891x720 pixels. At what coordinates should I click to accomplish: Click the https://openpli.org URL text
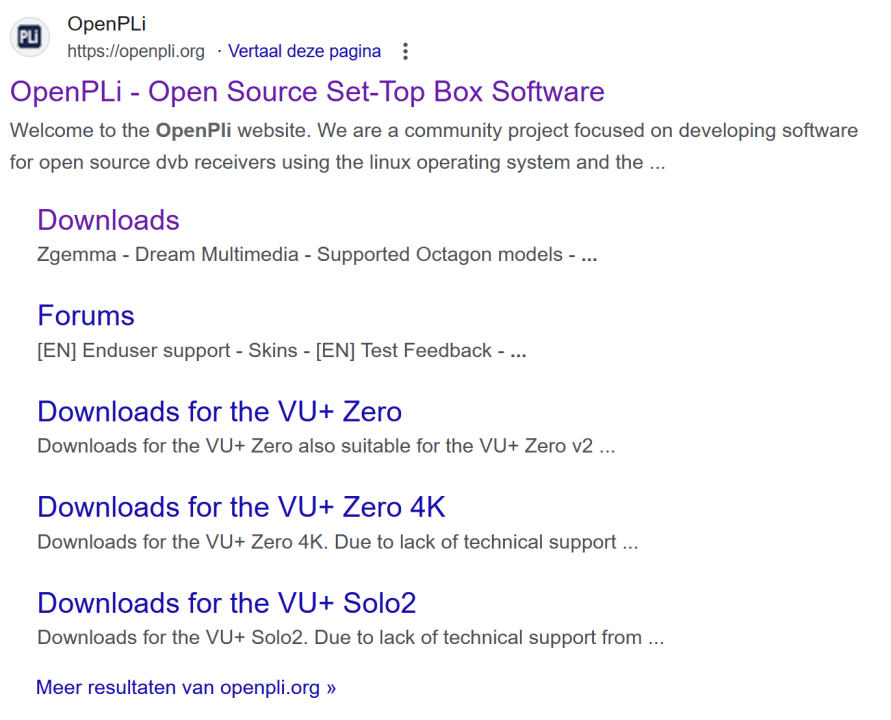click(136, 51)
